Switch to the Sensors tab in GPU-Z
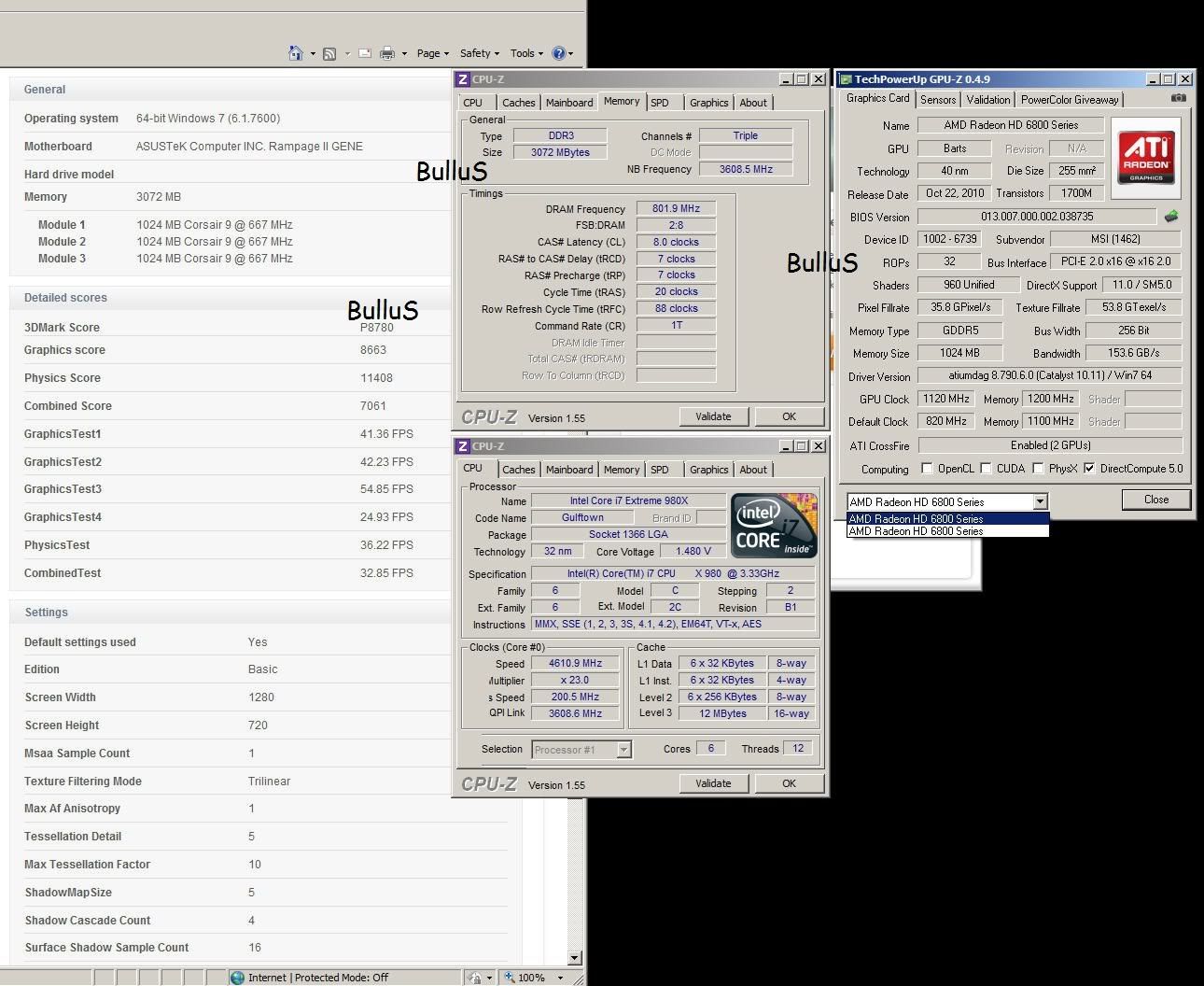The width and height of the screenshot is (1204, 986). click(938, 100)
